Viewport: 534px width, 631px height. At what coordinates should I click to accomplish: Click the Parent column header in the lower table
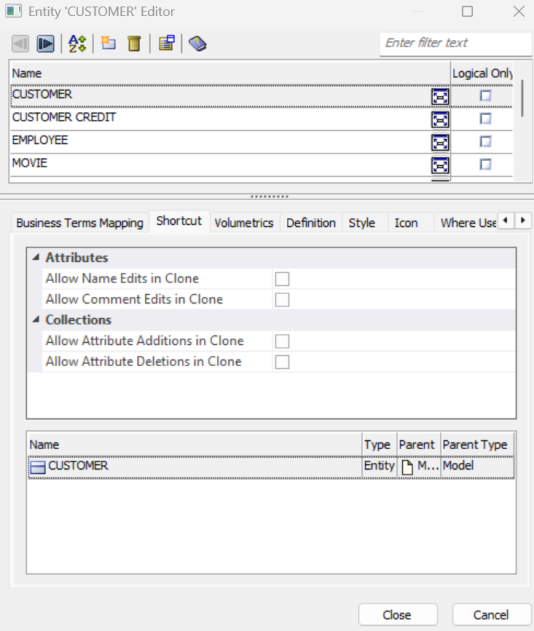(x=419, y=444)
